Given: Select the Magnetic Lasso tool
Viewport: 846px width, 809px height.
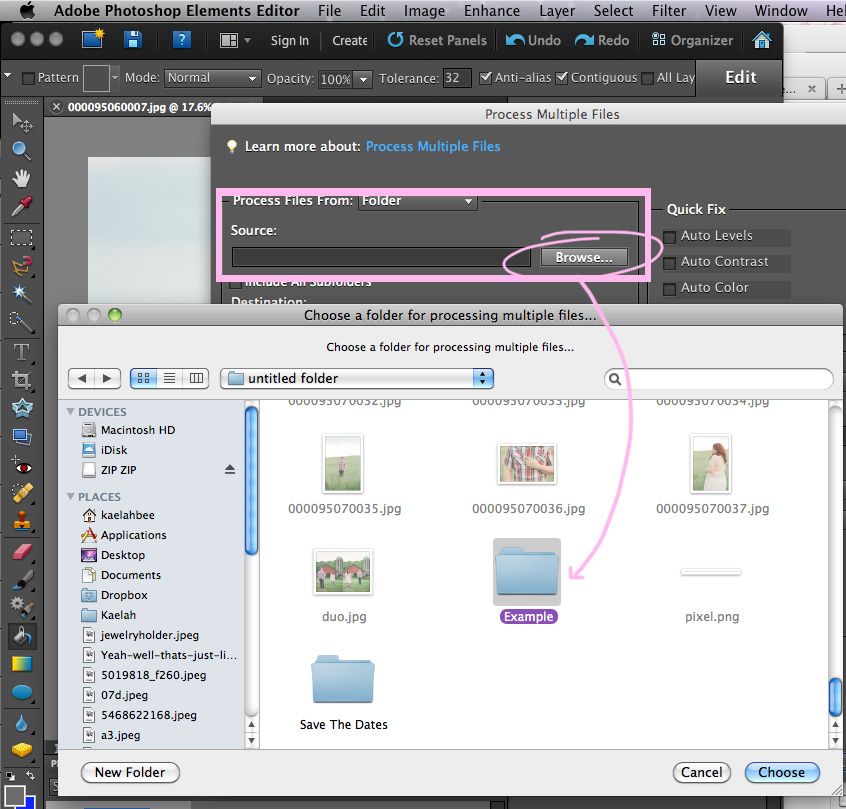Looking at the screenshot, I should [x=22, y=266].
